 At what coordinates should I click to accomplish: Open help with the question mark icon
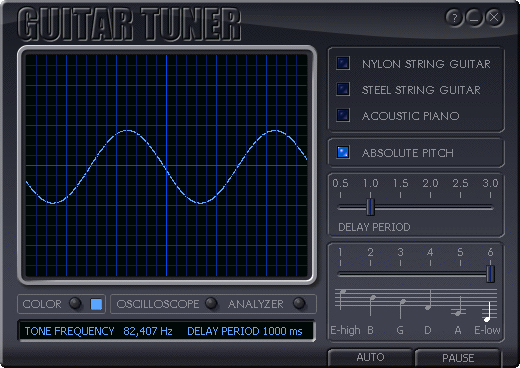pyautogui.click(x=454, y=17)
